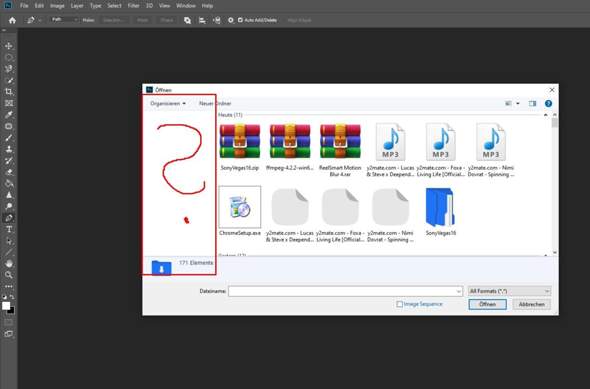The height and width of the screenshot is (389, 590).
Task: Click the Home icon in options bar
Action: [12, 20]
